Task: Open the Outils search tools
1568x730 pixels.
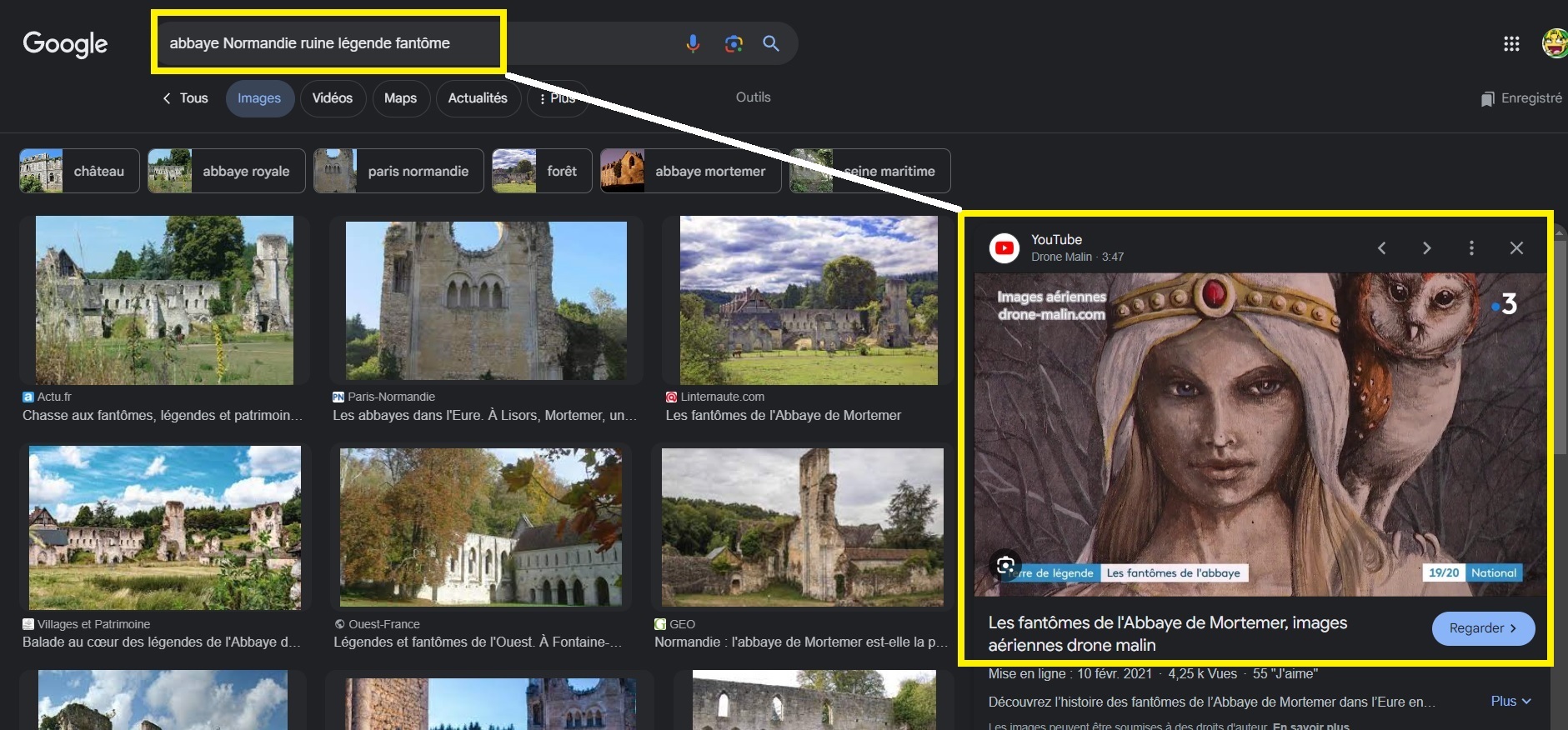Action: click(754, 97)
